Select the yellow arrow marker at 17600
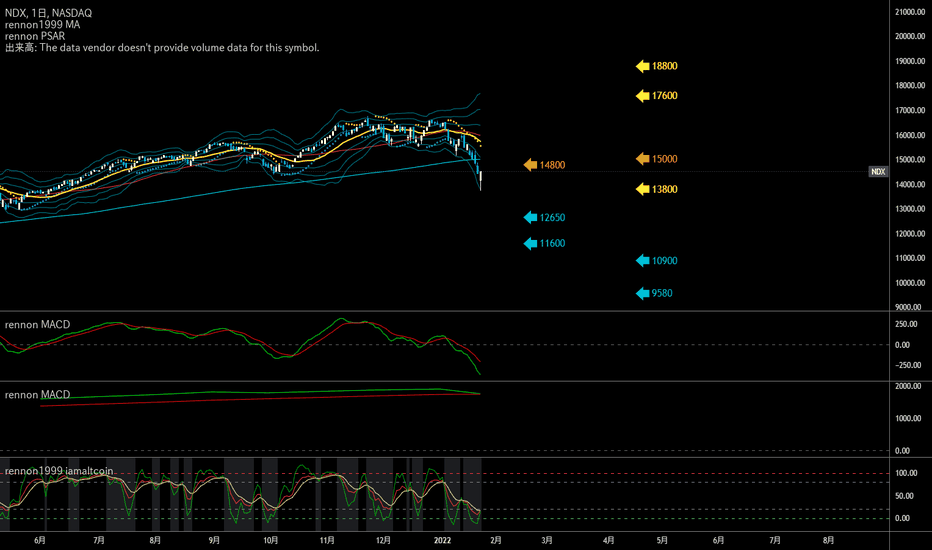The height and width of the screenshot is (550, 932). (643, 96)
